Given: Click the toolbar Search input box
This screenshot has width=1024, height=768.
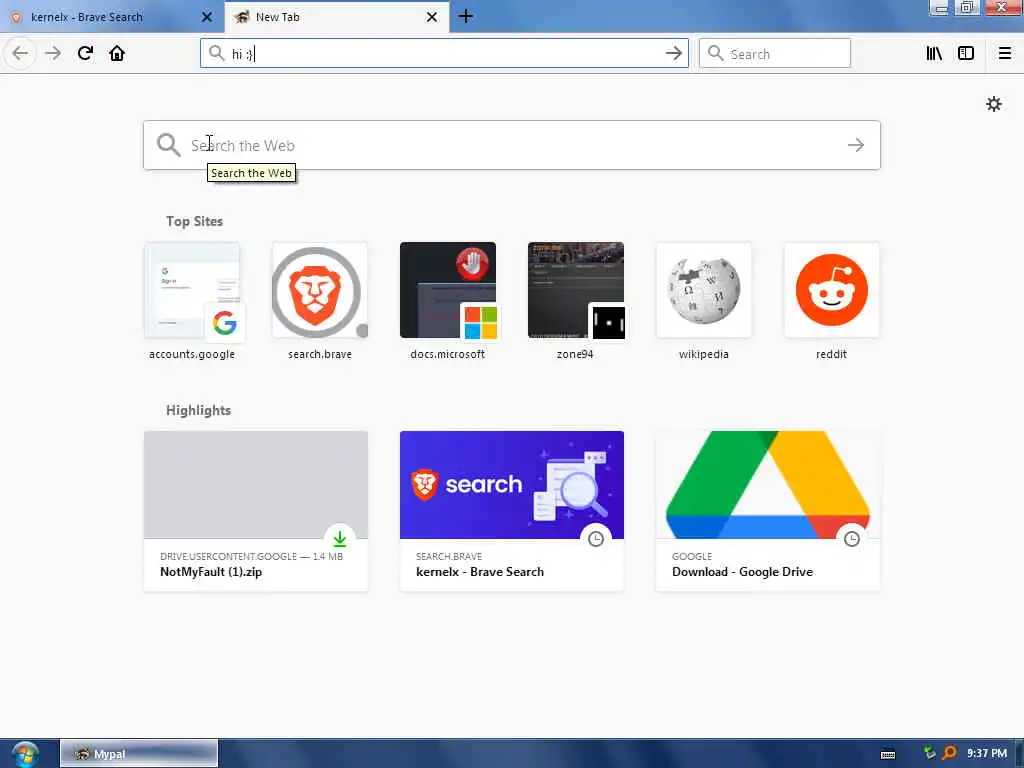Looking at the screenshot, I should click(775, 53).
